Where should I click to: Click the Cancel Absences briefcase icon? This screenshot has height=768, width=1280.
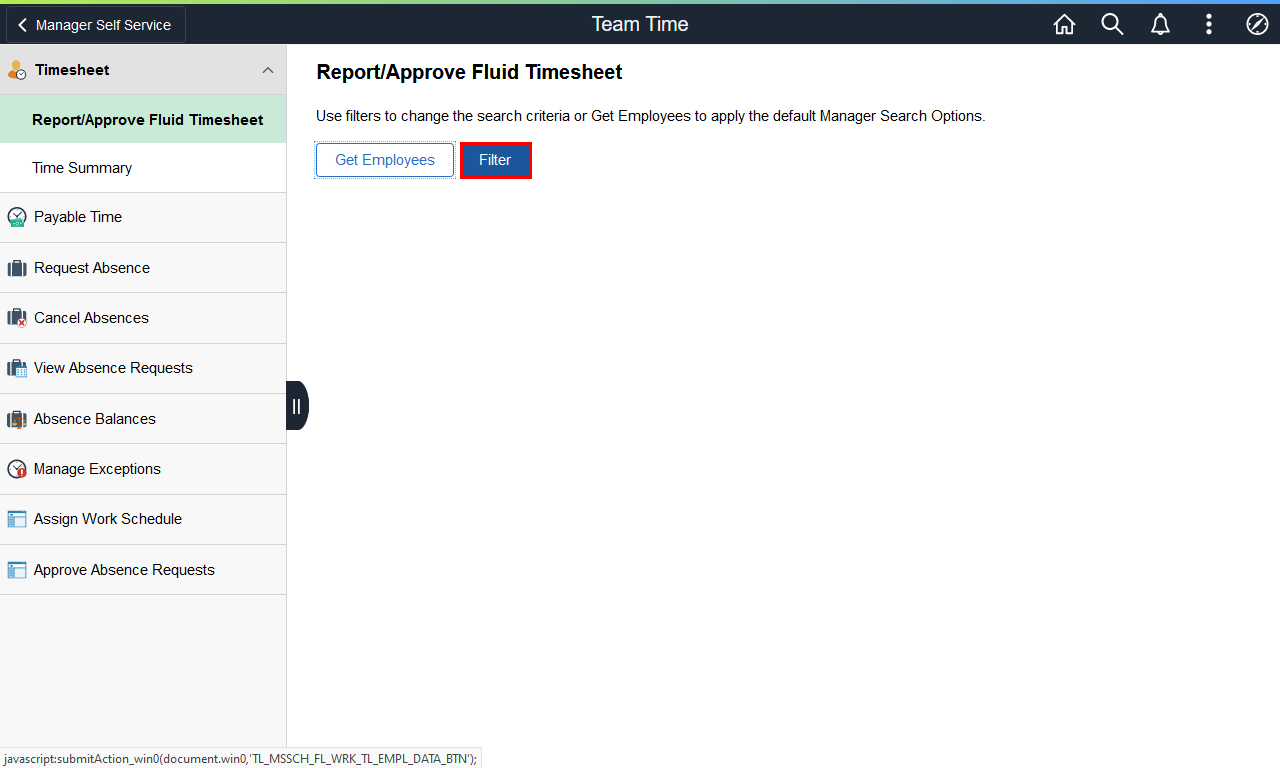(17, 318)
